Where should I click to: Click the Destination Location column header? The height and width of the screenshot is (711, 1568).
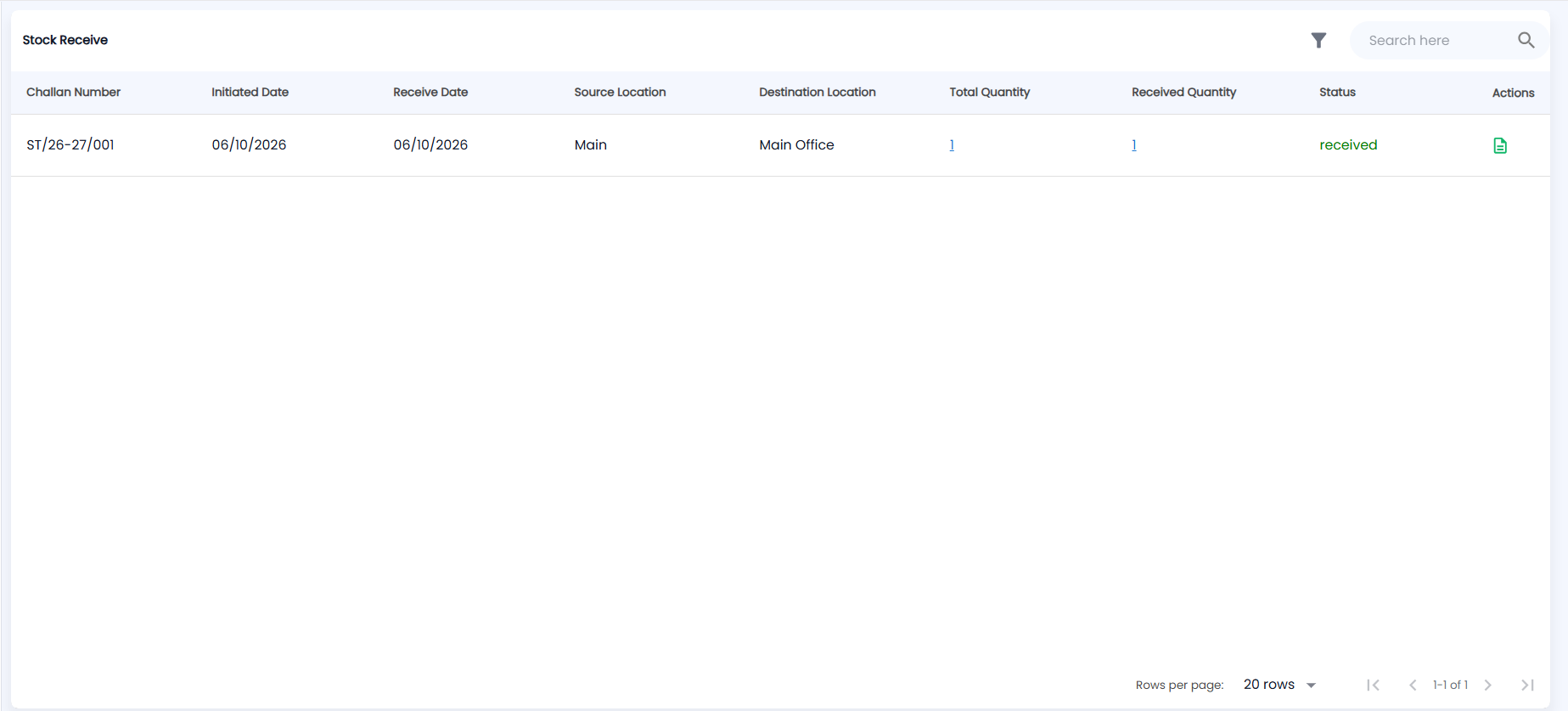point(818,92)
